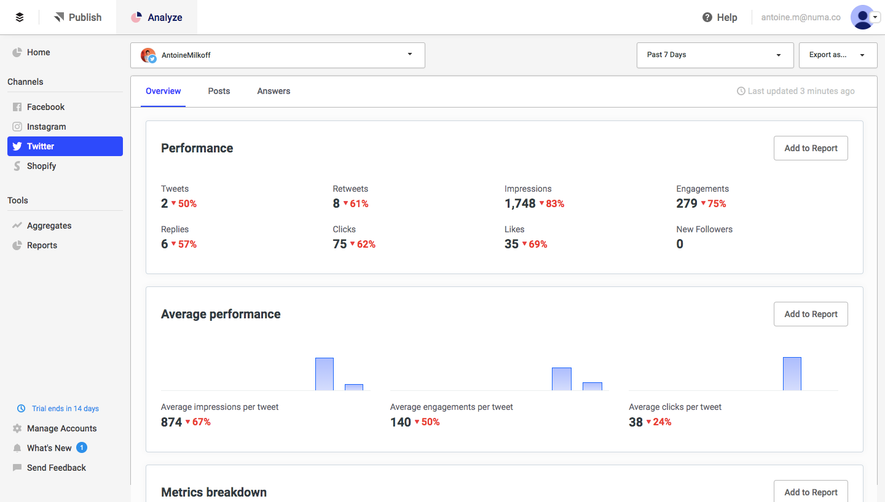The image size is (885, 502).
Task: Click the New Followers value 0
Action: tap(680, 245)
